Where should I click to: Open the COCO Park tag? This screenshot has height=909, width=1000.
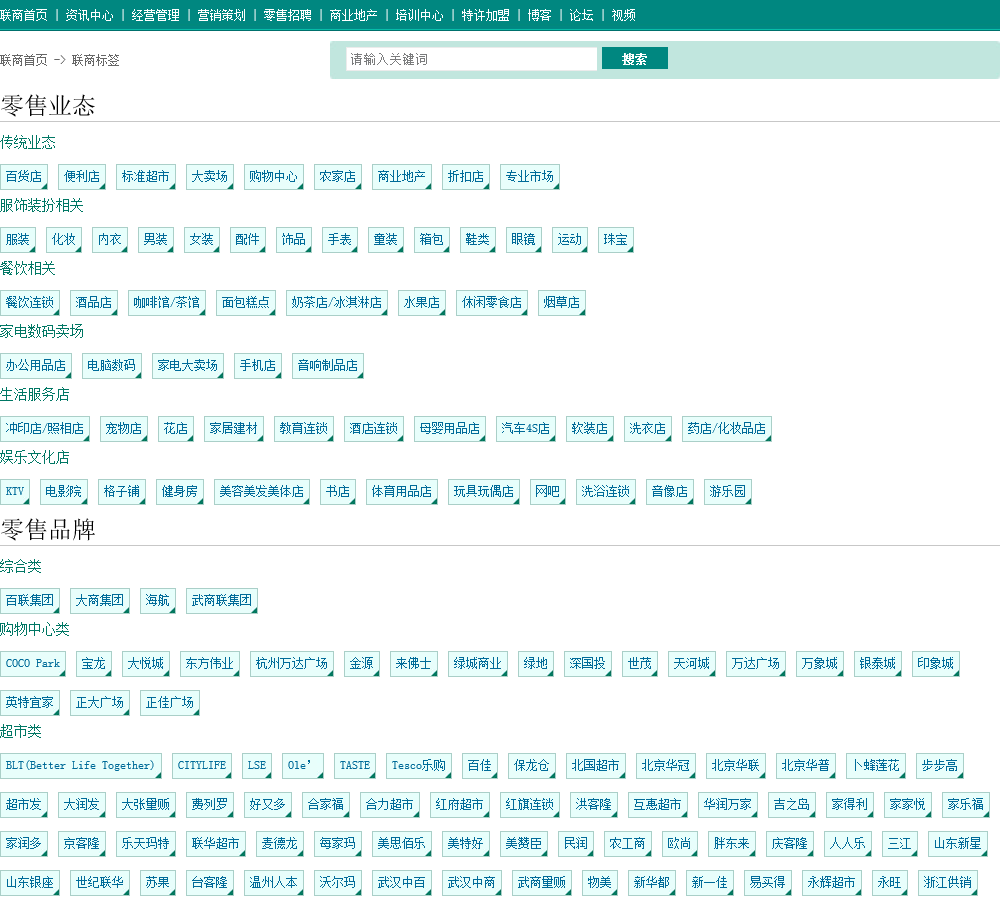[x=33, y=664]
